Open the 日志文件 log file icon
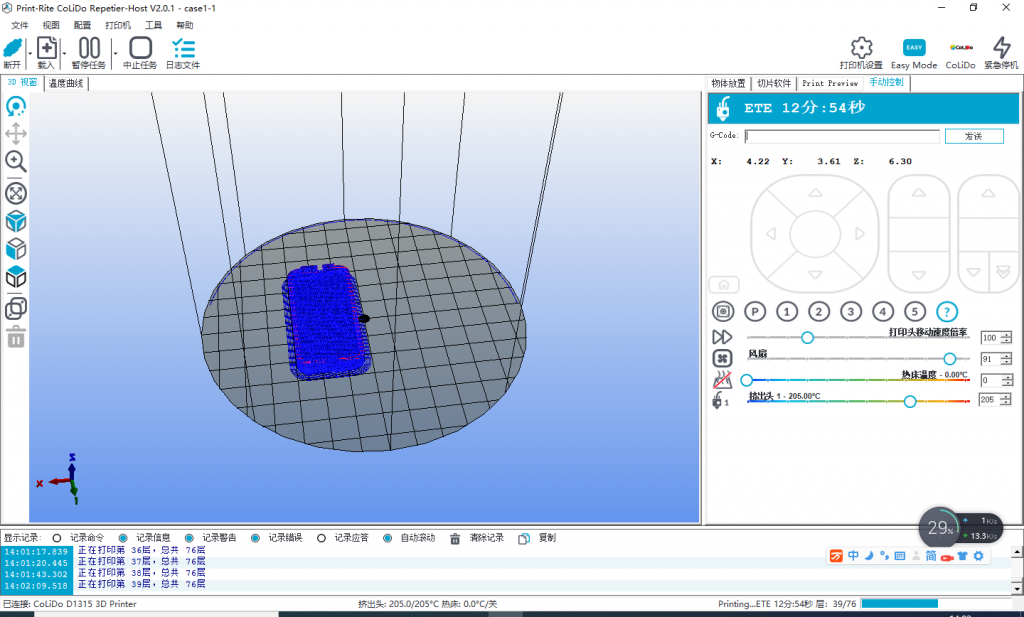 183,47
